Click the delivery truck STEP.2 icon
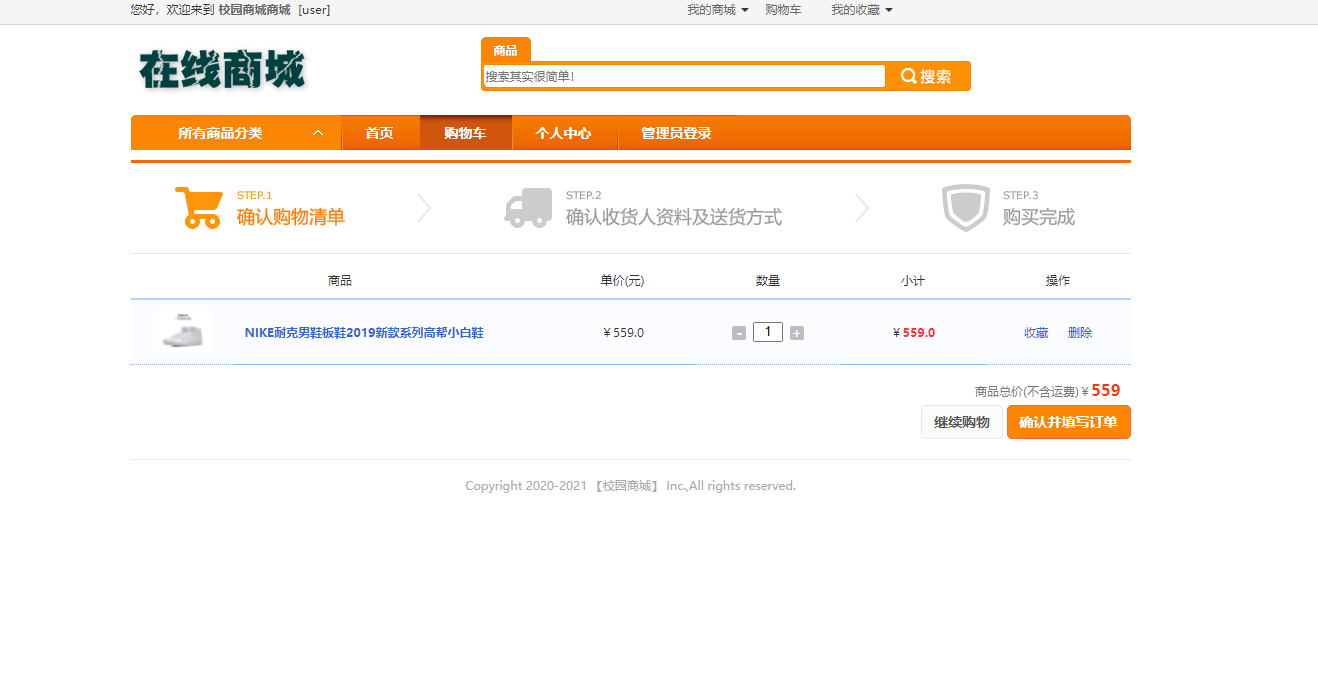This screenshot has height=695, width=1318. pos(528,206)
